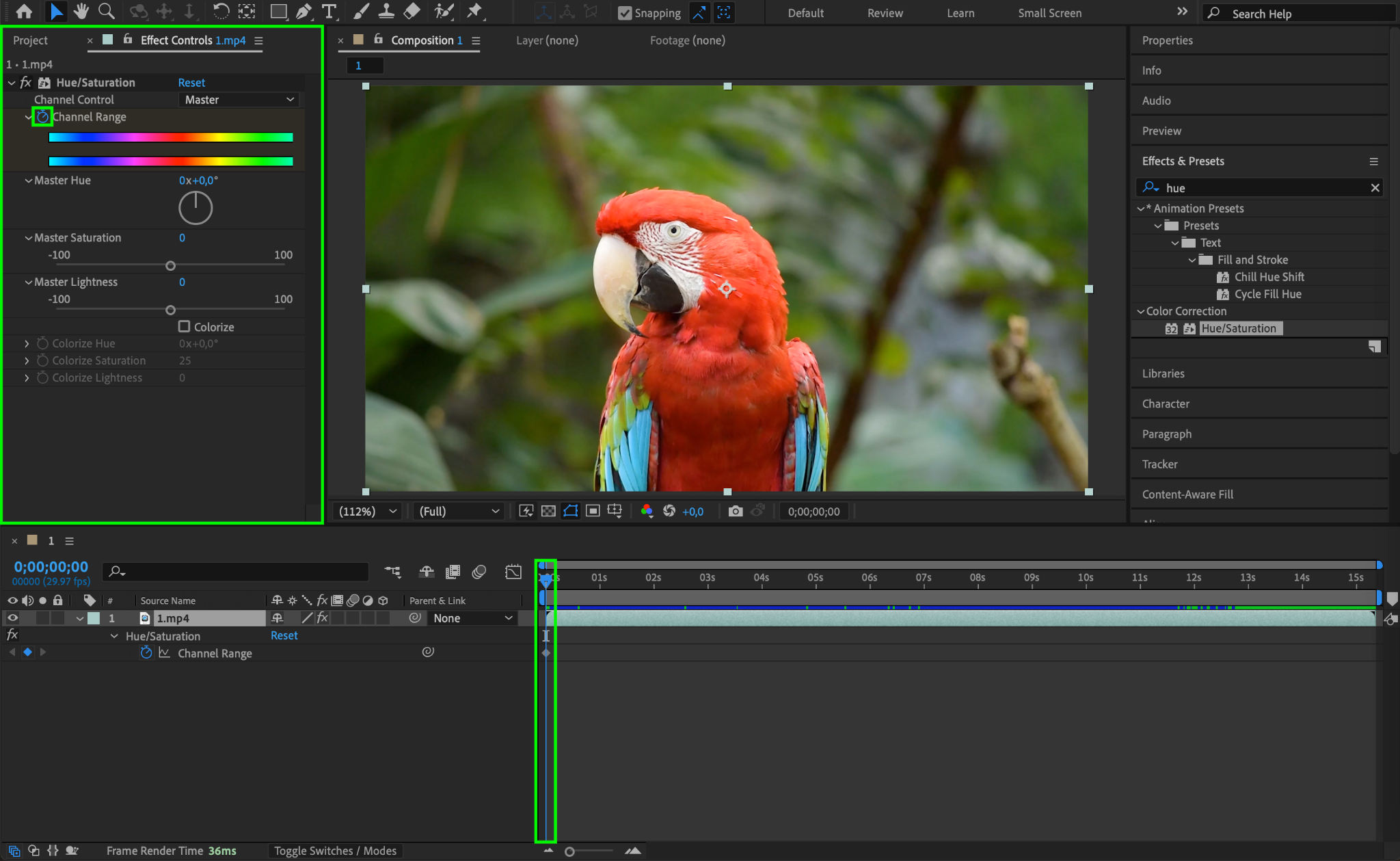This screenshot has height=861, width=1400.
Task: Click the Effects & Presets search field
Action: (x=1265, y=188)
